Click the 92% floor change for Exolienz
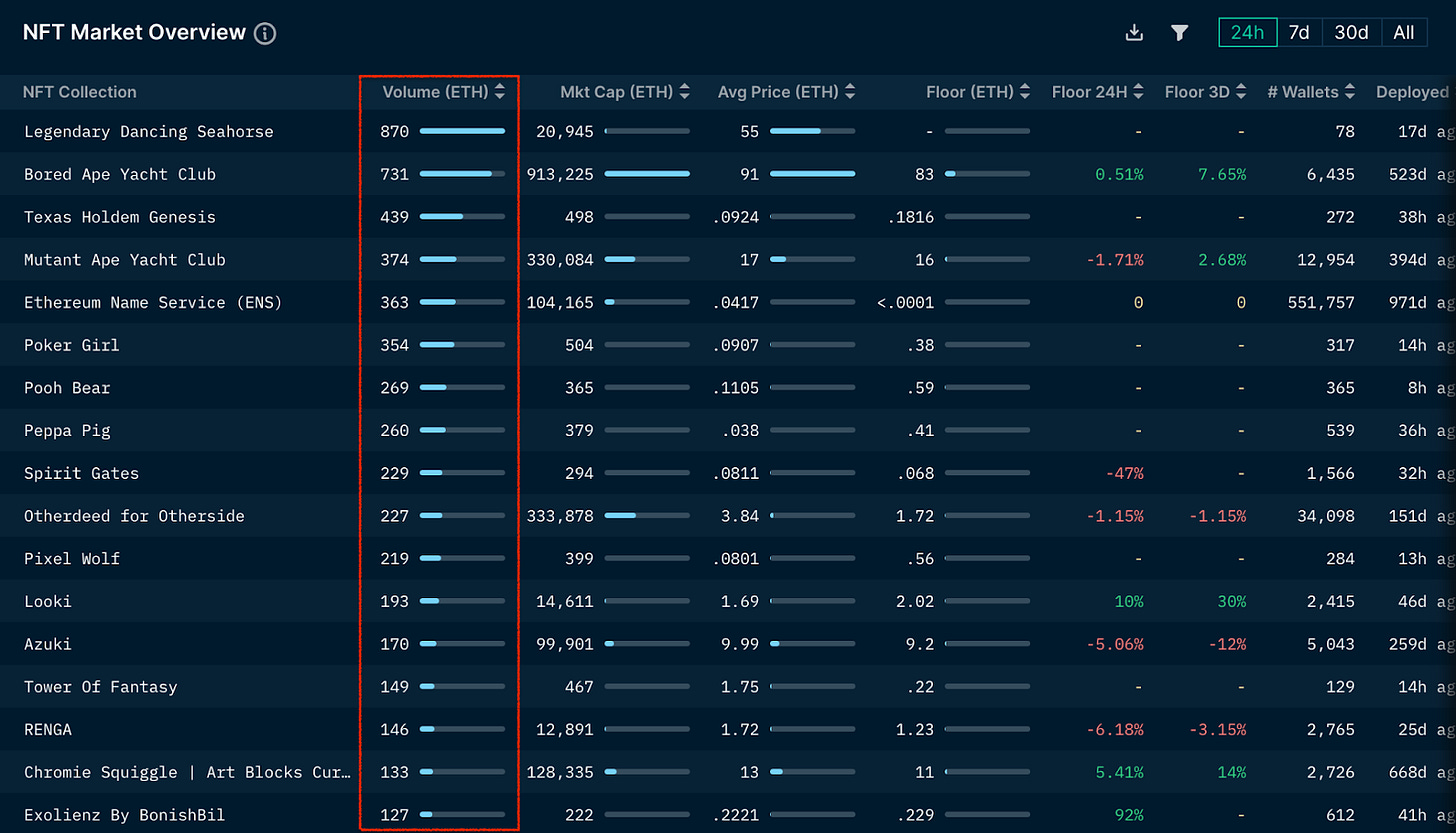Screen dimensions: 1456x833 pyautogui.click(x=1129, y=815)
